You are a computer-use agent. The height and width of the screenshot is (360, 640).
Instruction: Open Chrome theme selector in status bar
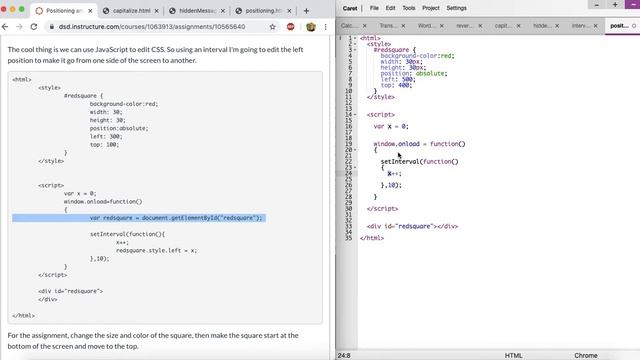coord(586,356)
